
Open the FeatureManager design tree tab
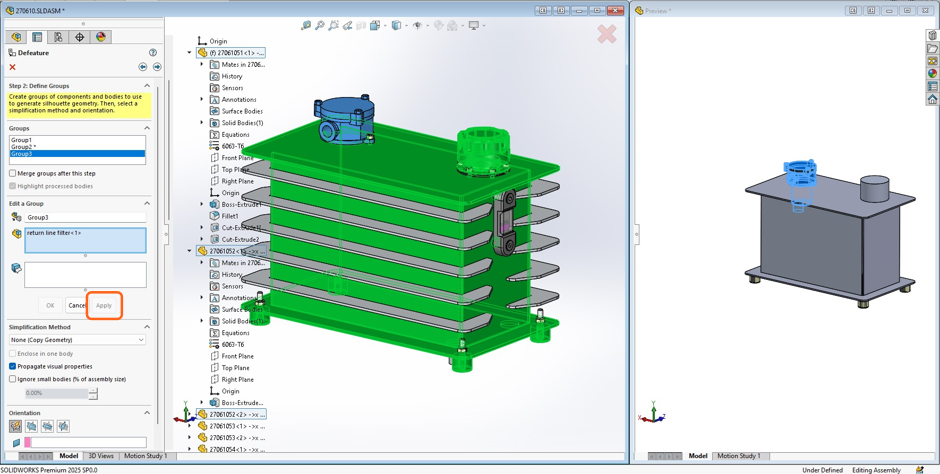point(16,37)
